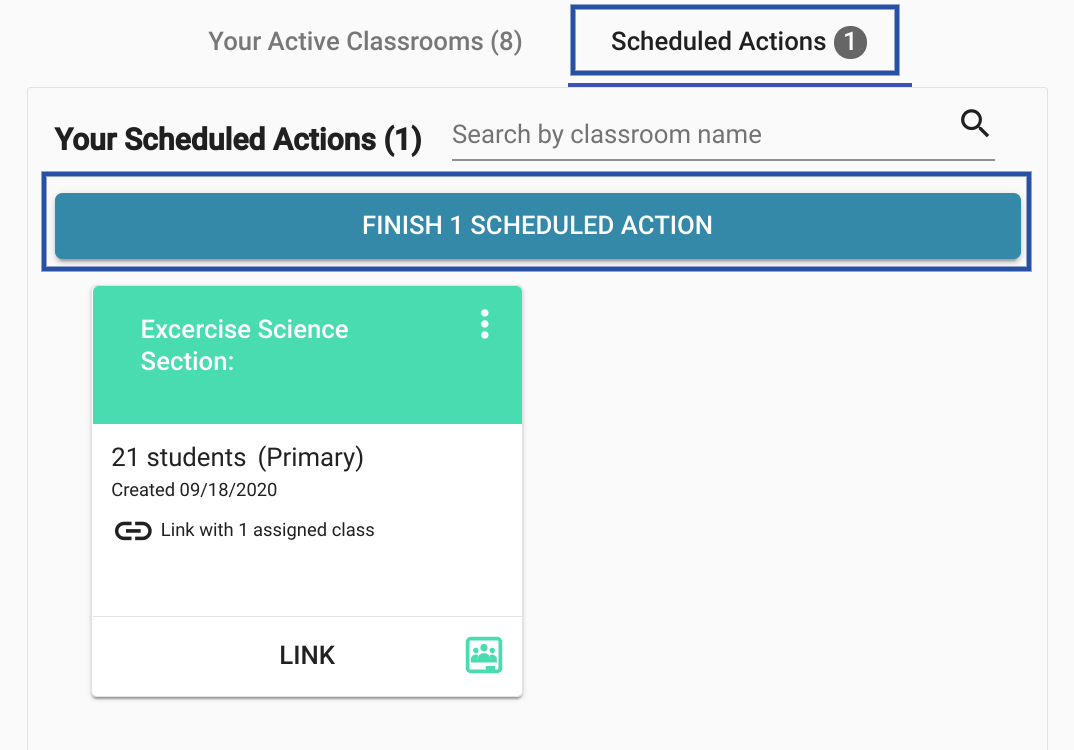Click the LINK button on the card
Screen dimensions: 1074x750
(x=307, y=656)
